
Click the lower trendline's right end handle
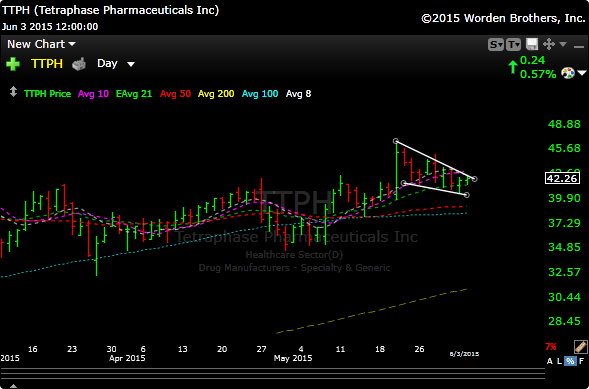point(467,195)
